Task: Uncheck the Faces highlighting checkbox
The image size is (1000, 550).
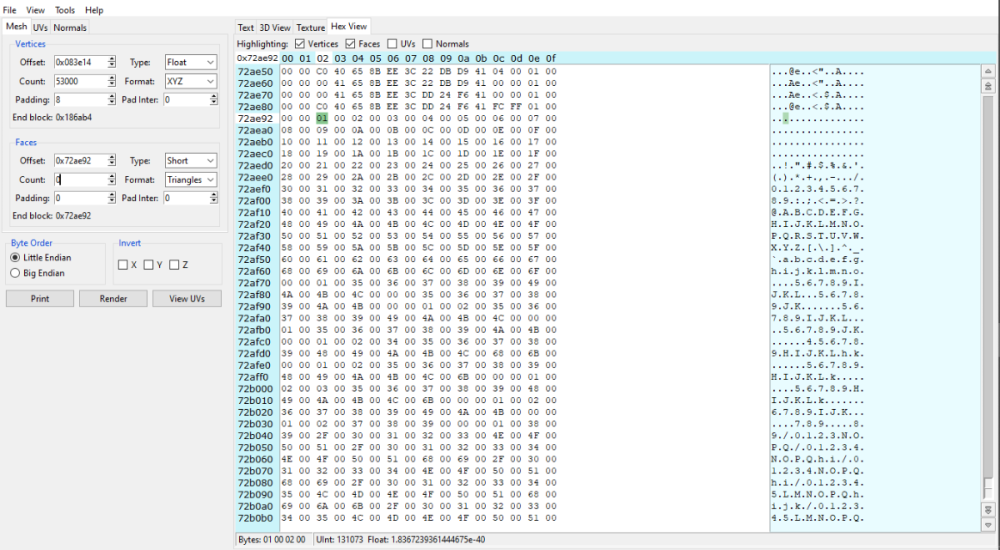Action: 350,44
